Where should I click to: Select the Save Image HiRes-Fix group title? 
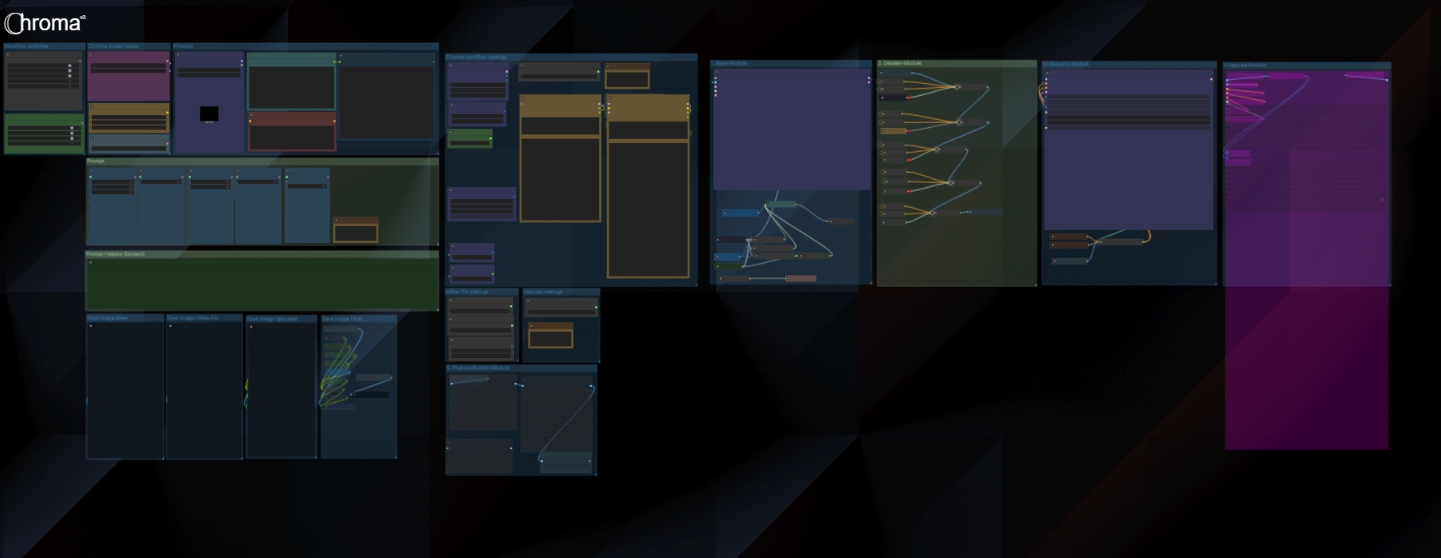click(x=193, y=318)
